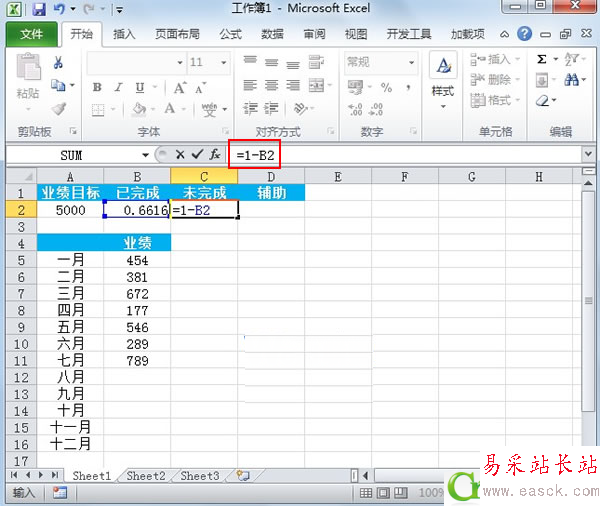Screen dimensions: 600x506
Task: Click the Find binoculars icon
Action: (571, 80)
